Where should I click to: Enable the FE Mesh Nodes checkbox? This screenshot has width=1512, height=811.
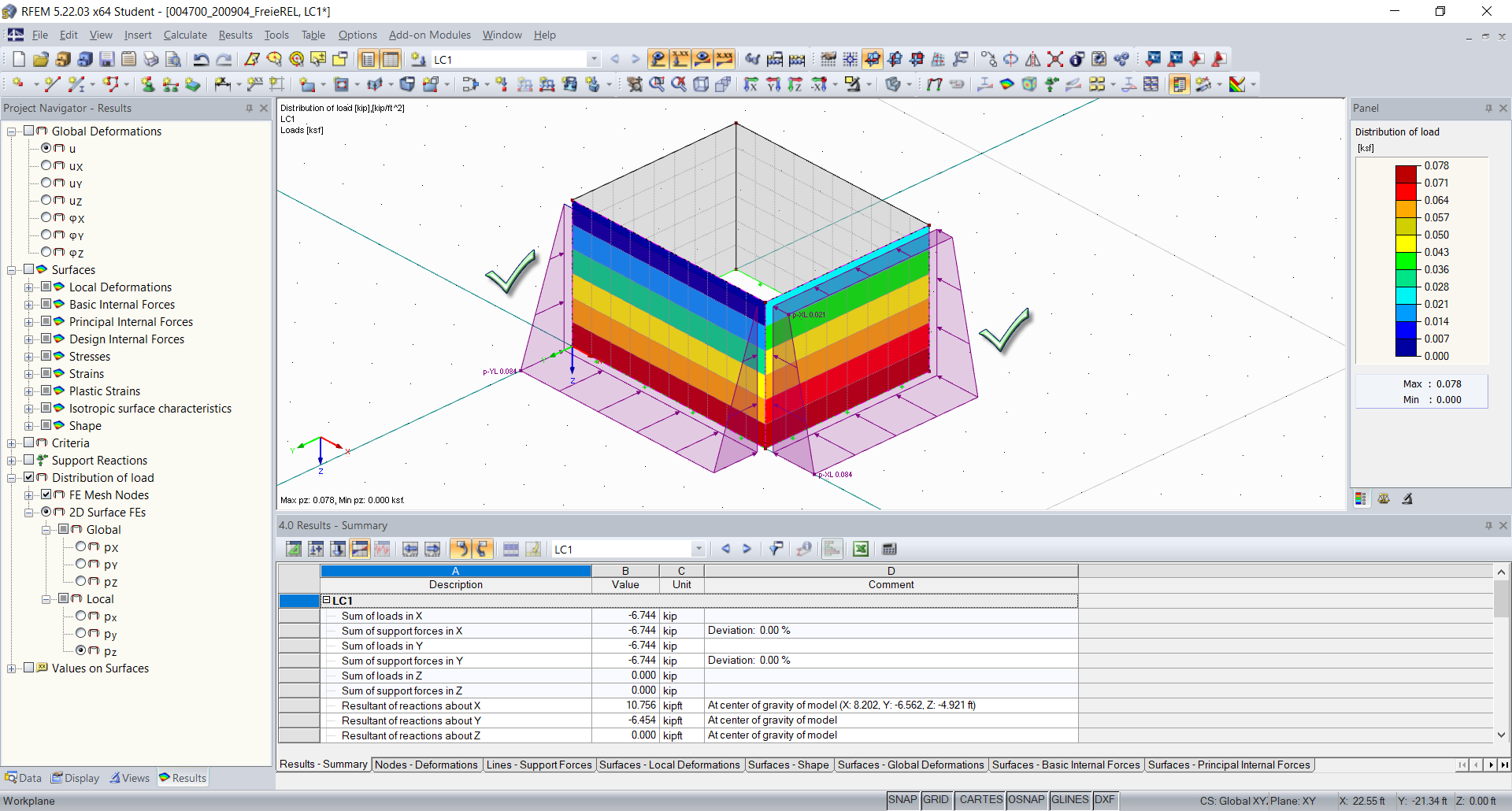(x=47, y=494)
